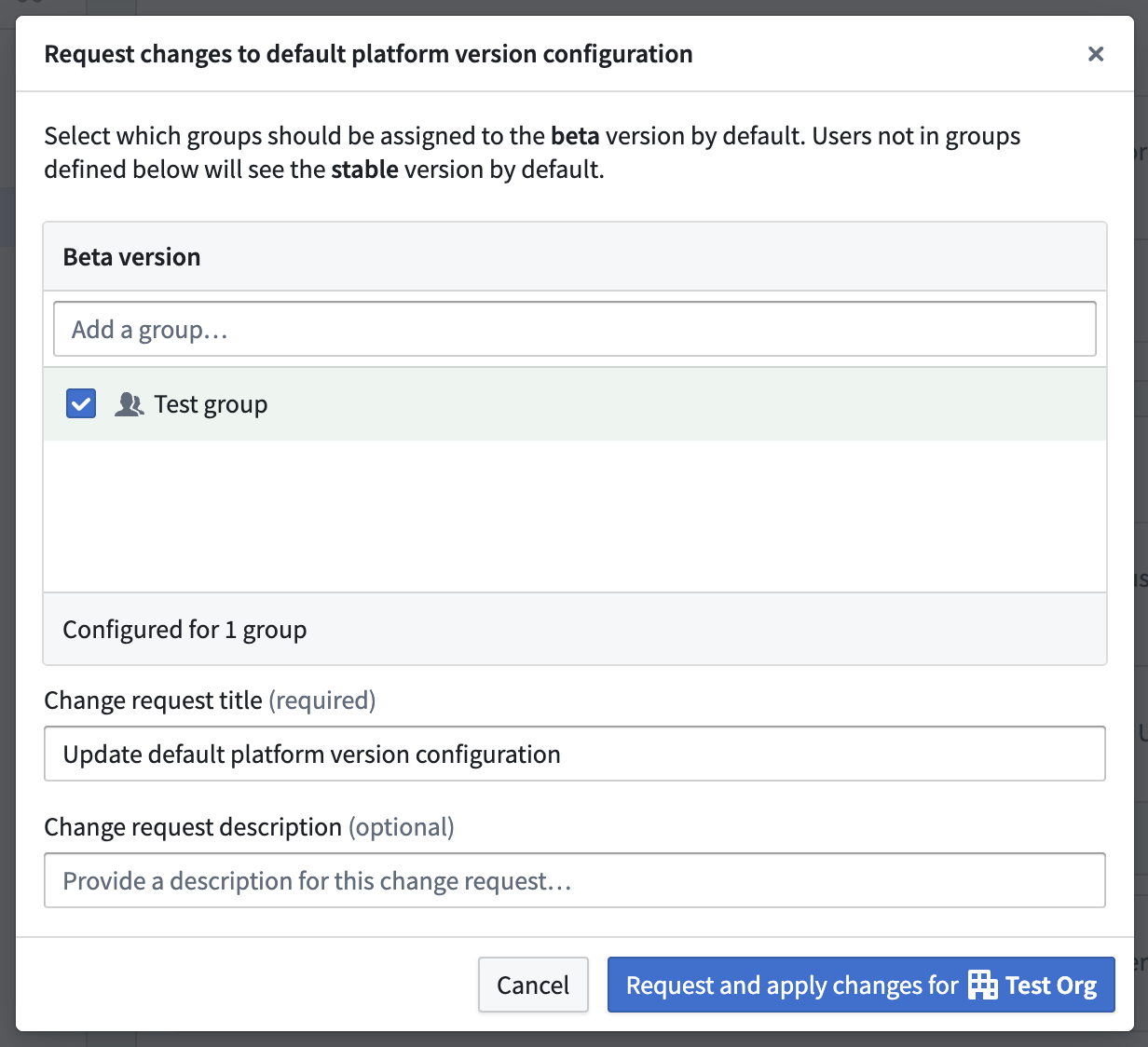Select the Test group label text

[x=211, y=404]
